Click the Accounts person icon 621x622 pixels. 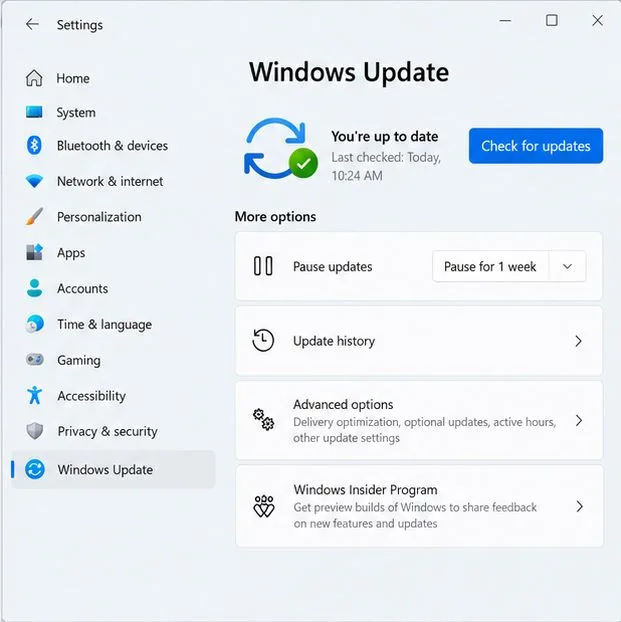(x=35, y=288)
